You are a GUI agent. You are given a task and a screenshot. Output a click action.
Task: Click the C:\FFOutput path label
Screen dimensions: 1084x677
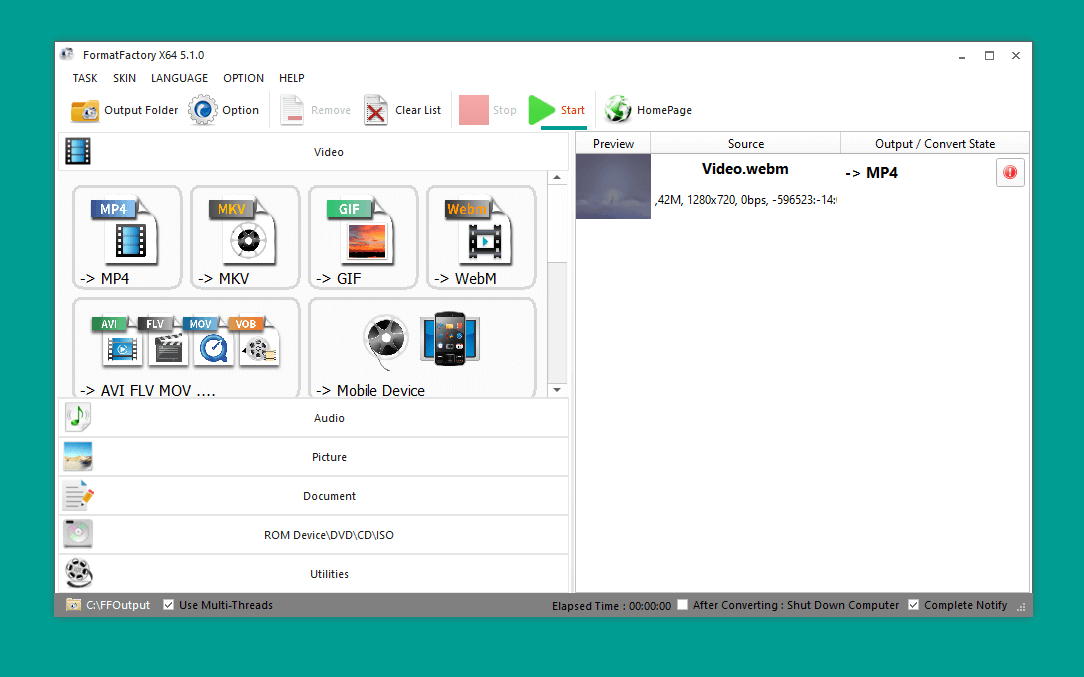(x=118, y=604)
